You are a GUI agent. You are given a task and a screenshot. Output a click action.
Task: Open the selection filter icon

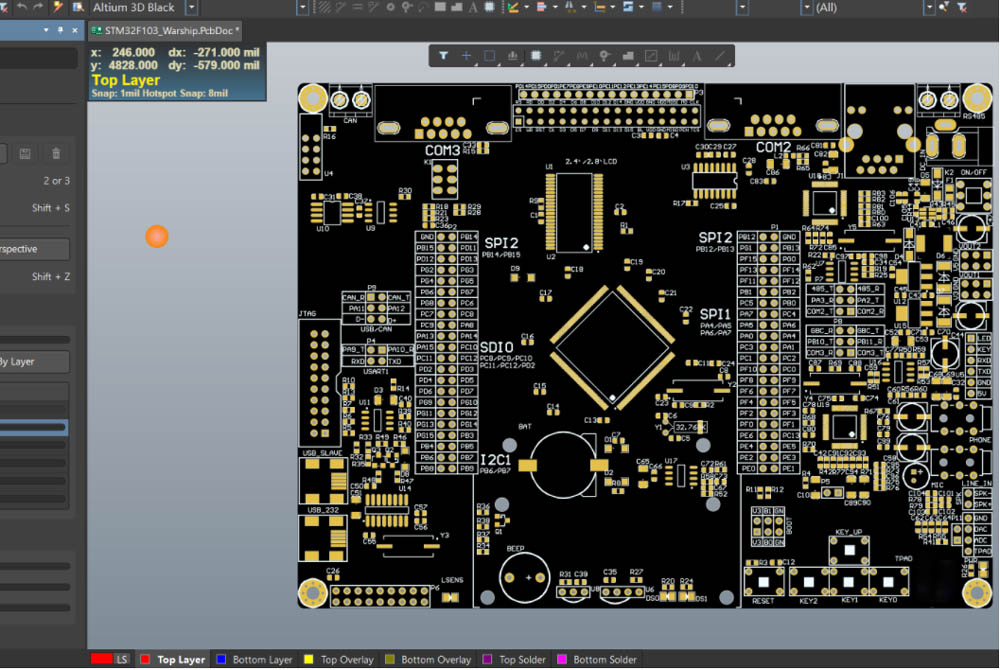tap(443, 56)
